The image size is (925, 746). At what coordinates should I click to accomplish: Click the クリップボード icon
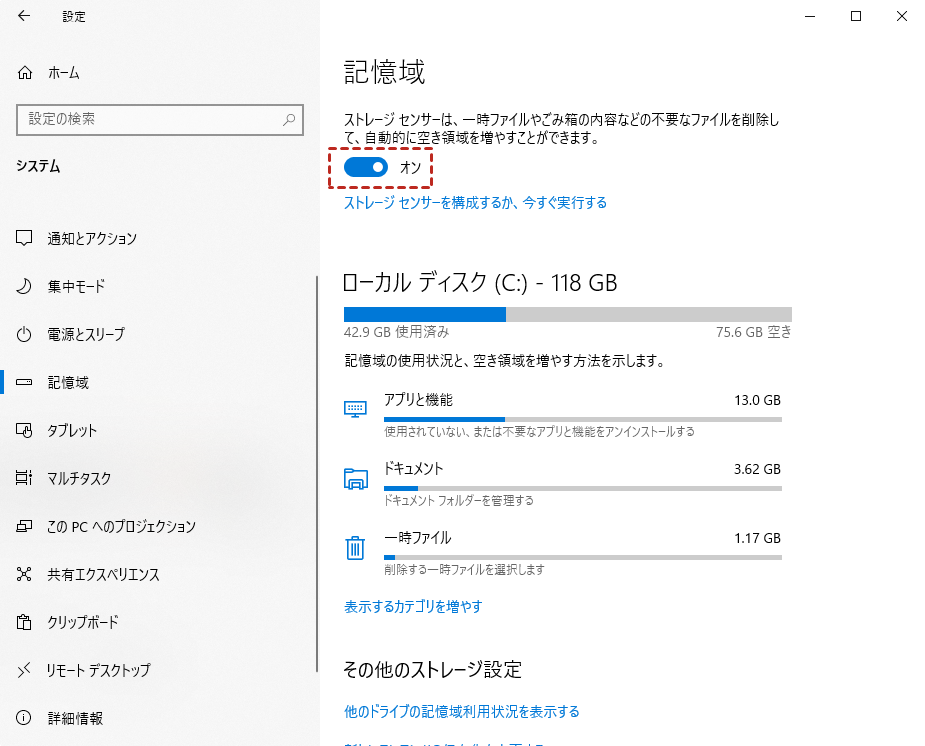point(24,622)
